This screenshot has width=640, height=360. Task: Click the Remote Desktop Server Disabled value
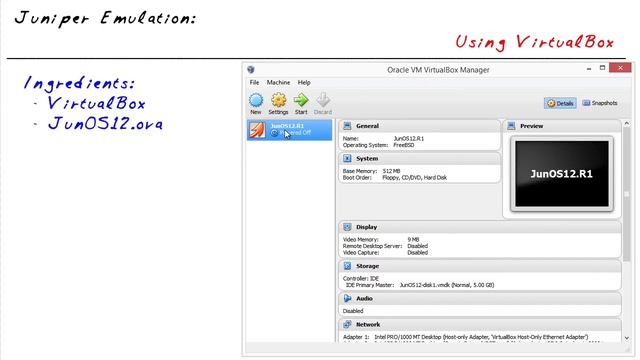(418, 246)
